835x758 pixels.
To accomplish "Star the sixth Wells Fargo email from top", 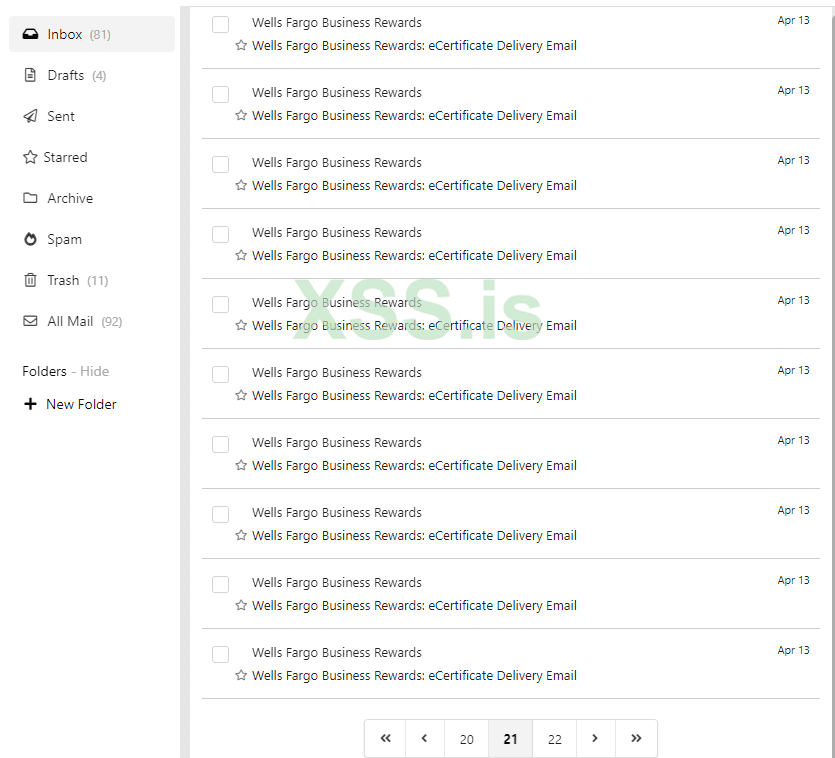I will point(241,395).
